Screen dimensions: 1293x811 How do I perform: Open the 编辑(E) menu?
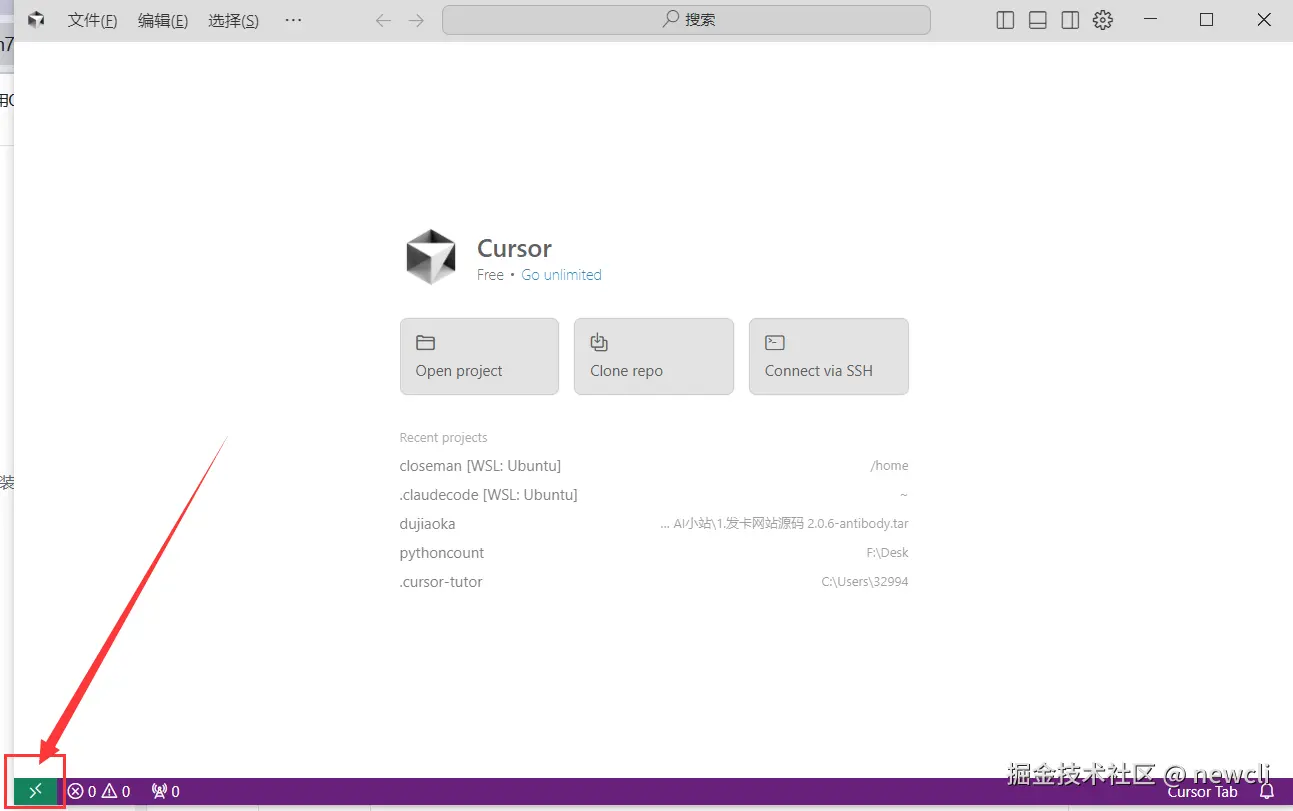click(163, 20)
